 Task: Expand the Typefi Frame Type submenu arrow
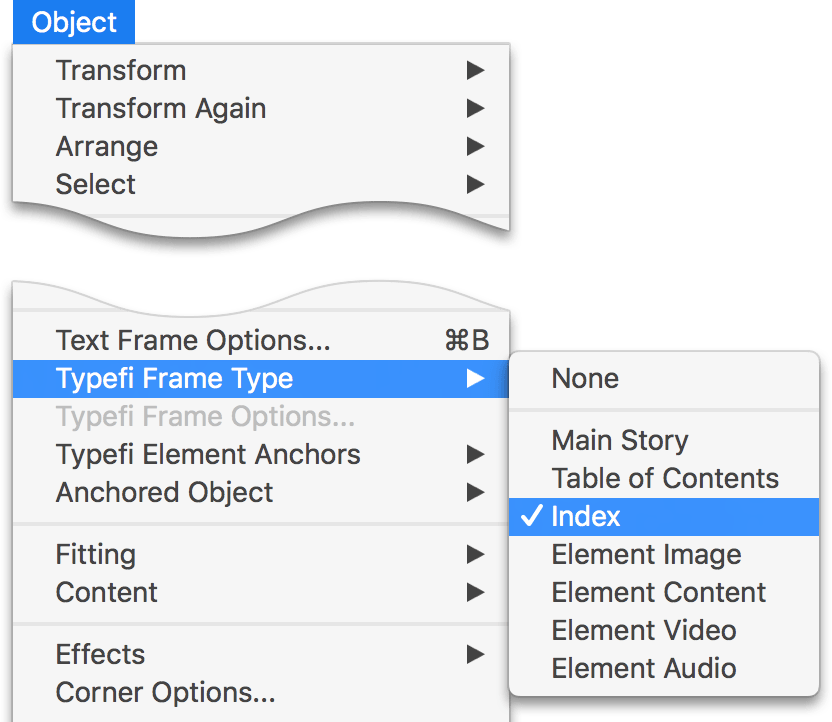click(x=475, y=378)
